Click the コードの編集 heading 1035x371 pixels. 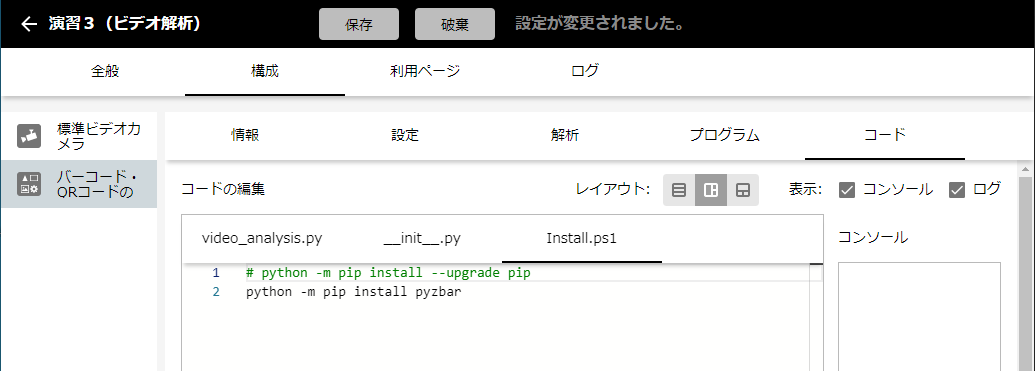[x=223, y=189]
